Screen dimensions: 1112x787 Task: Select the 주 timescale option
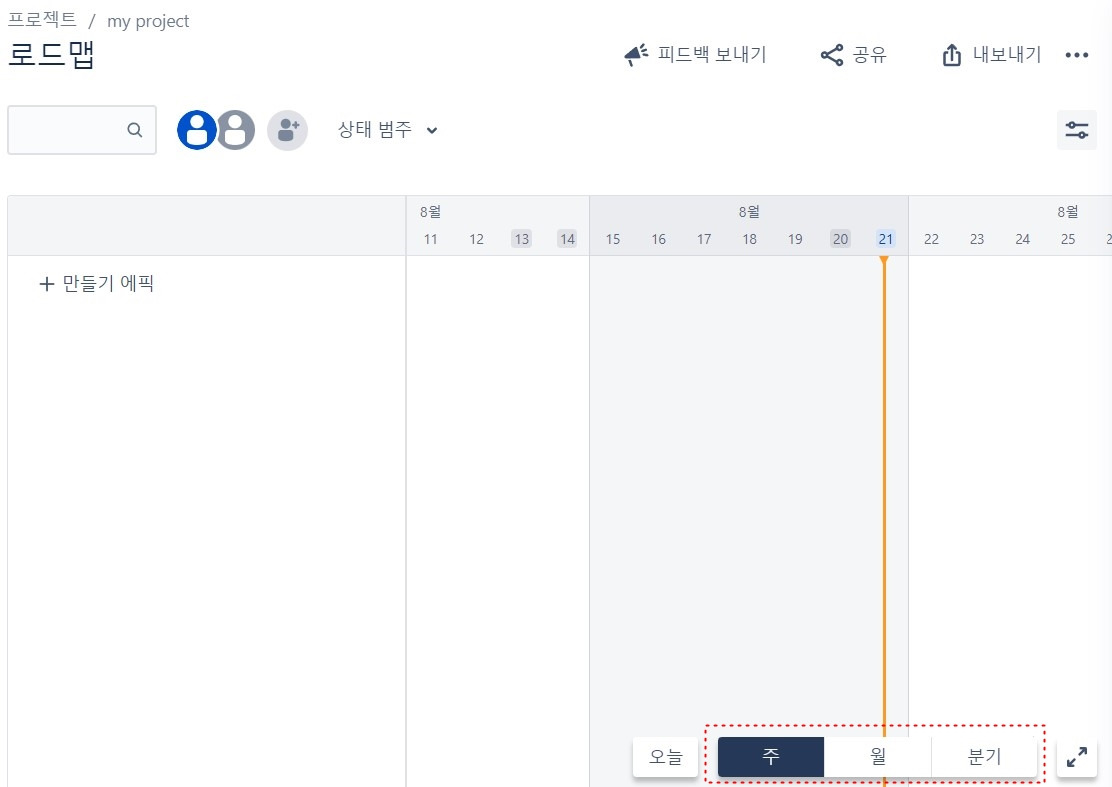point(770,757)
